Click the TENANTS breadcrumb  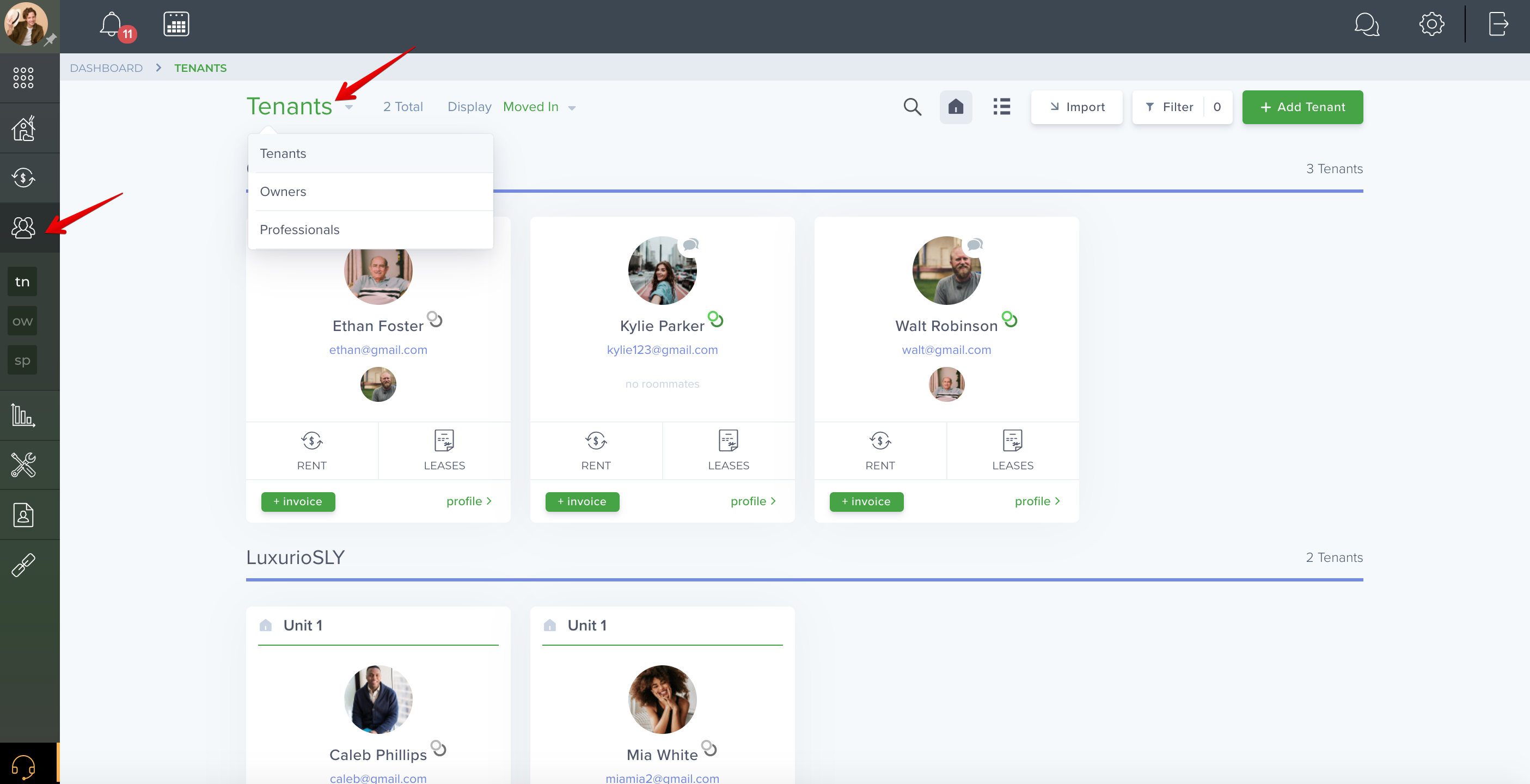[200, 68]
